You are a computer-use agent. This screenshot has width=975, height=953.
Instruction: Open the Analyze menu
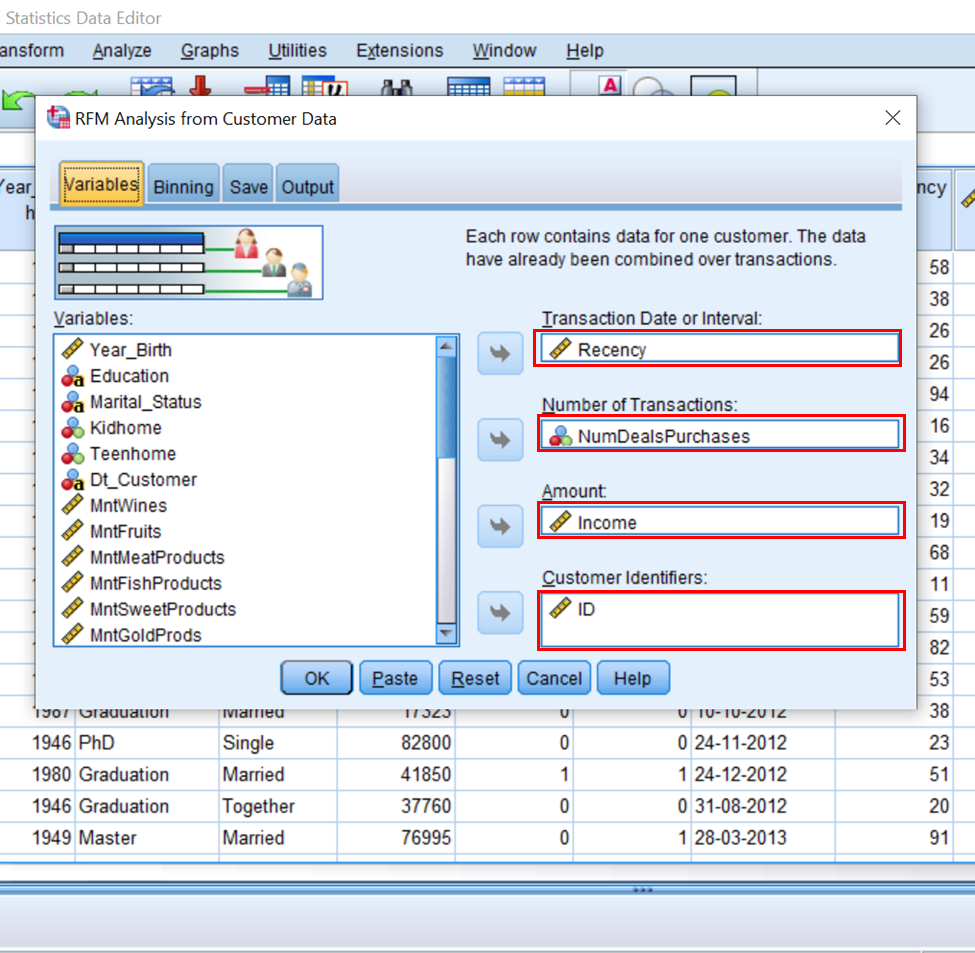[122, 51]
